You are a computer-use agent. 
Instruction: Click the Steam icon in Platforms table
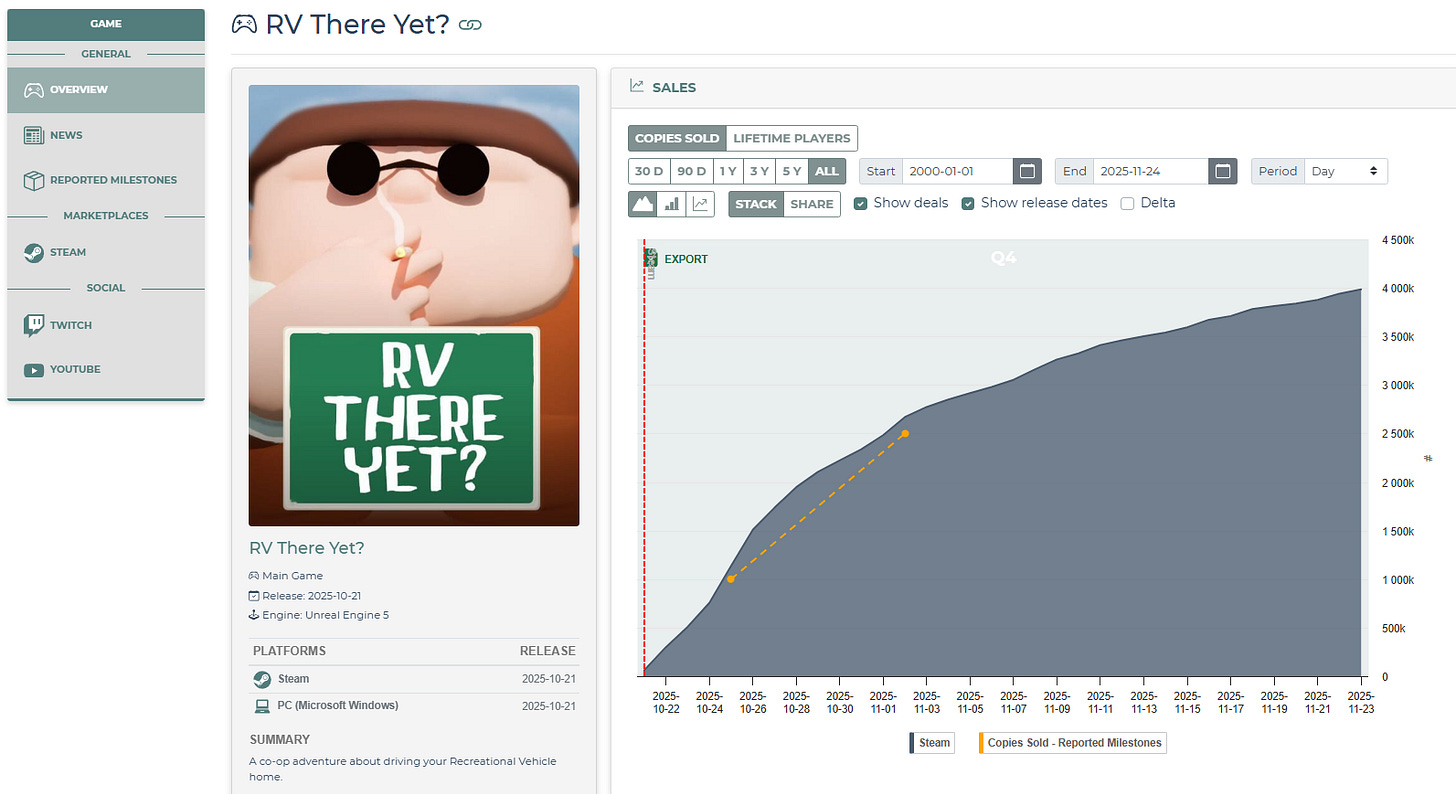(x=262, y=679)
